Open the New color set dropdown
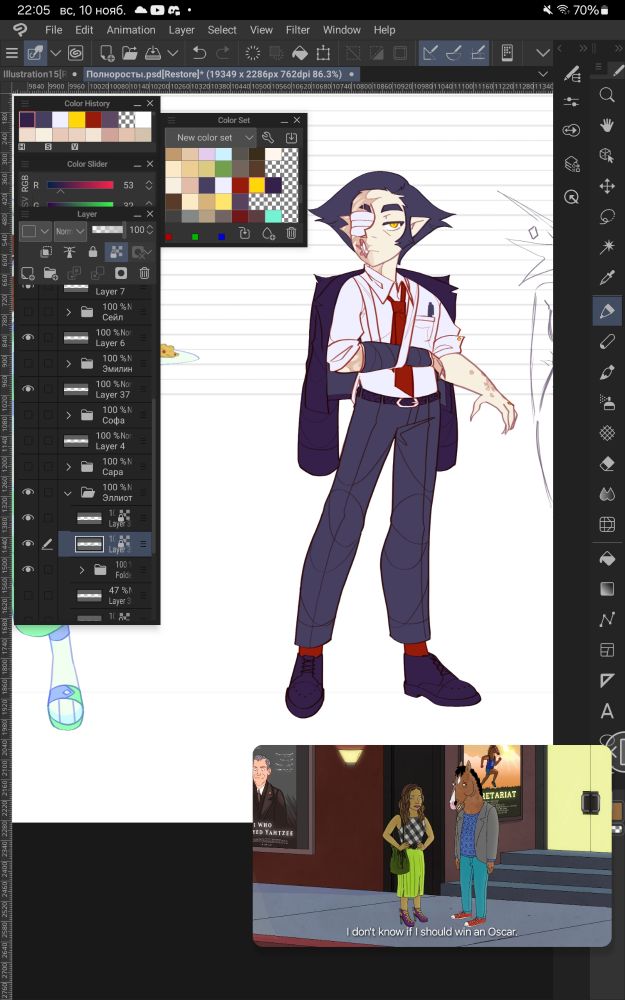 pos(210,137)
